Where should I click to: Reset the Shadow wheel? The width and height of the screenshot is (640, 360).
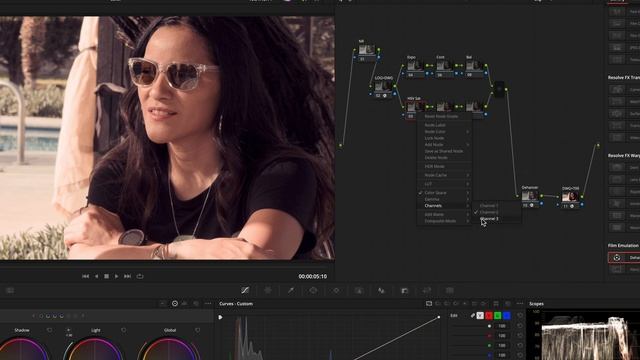tap(49, 330)
